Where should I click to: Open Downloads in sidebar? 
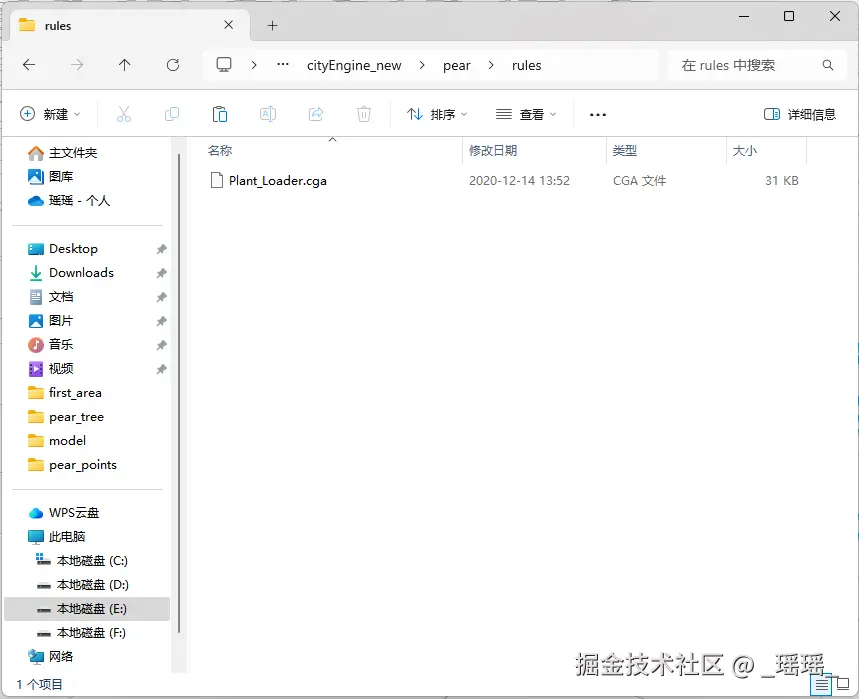click(71, 273)
